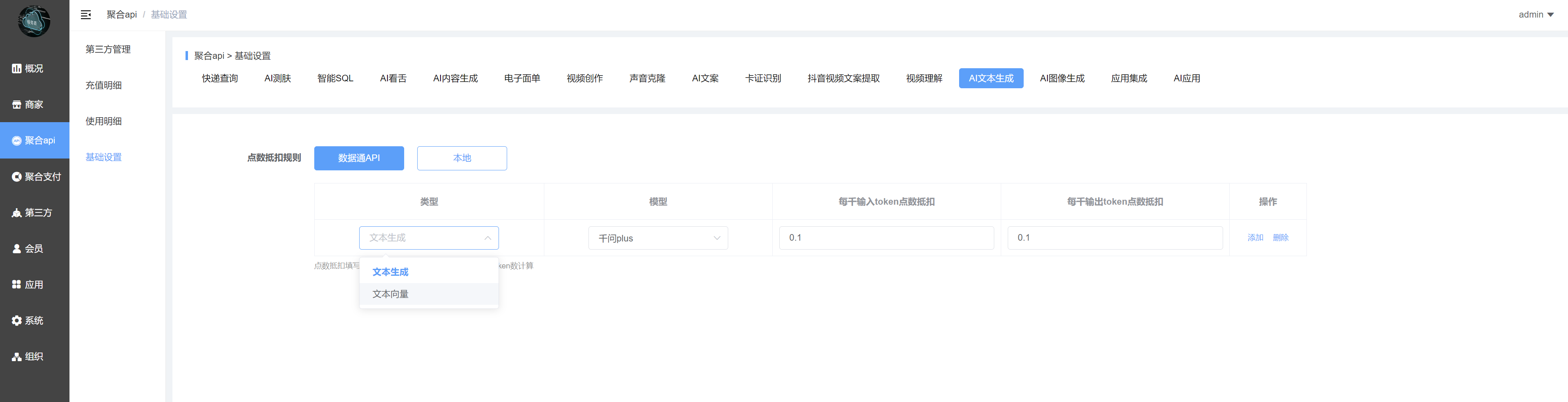Choose 文本向量 from the dropdown list
This screenshot has height=402, width=1568.
pyautogui.click(x=390, y=294)
